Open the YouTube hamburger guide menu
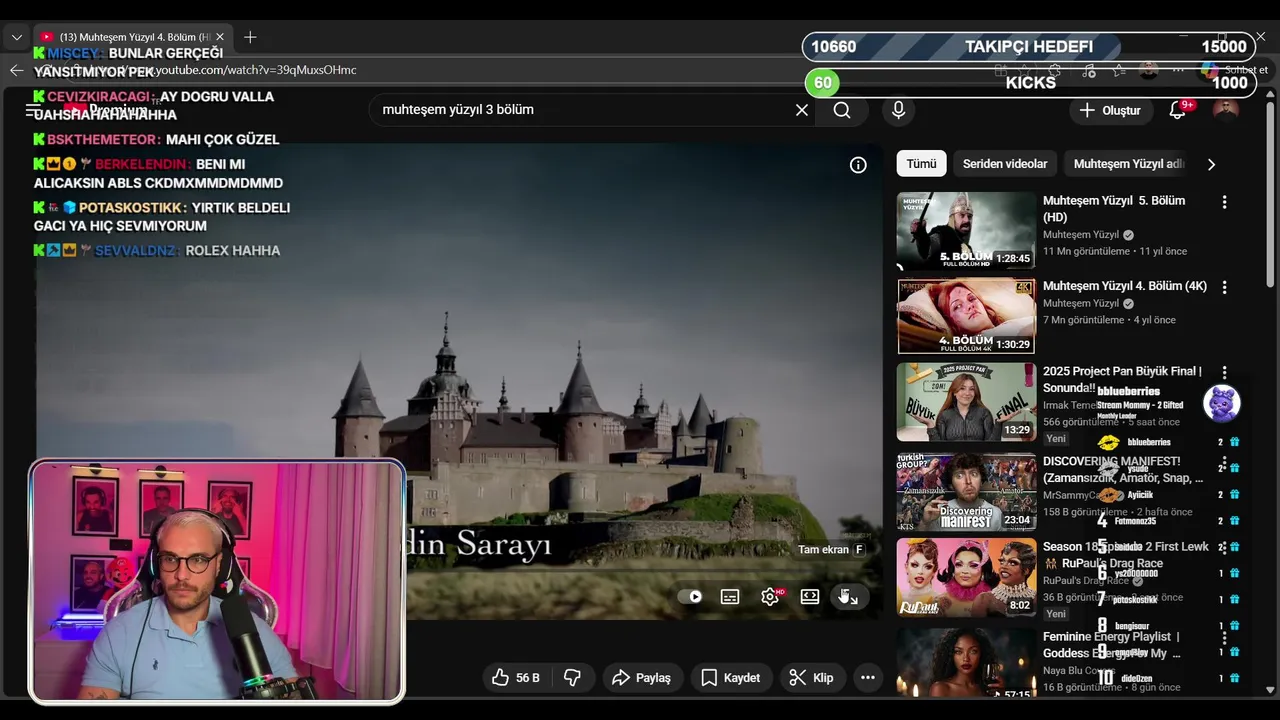 tap(34, 110)
